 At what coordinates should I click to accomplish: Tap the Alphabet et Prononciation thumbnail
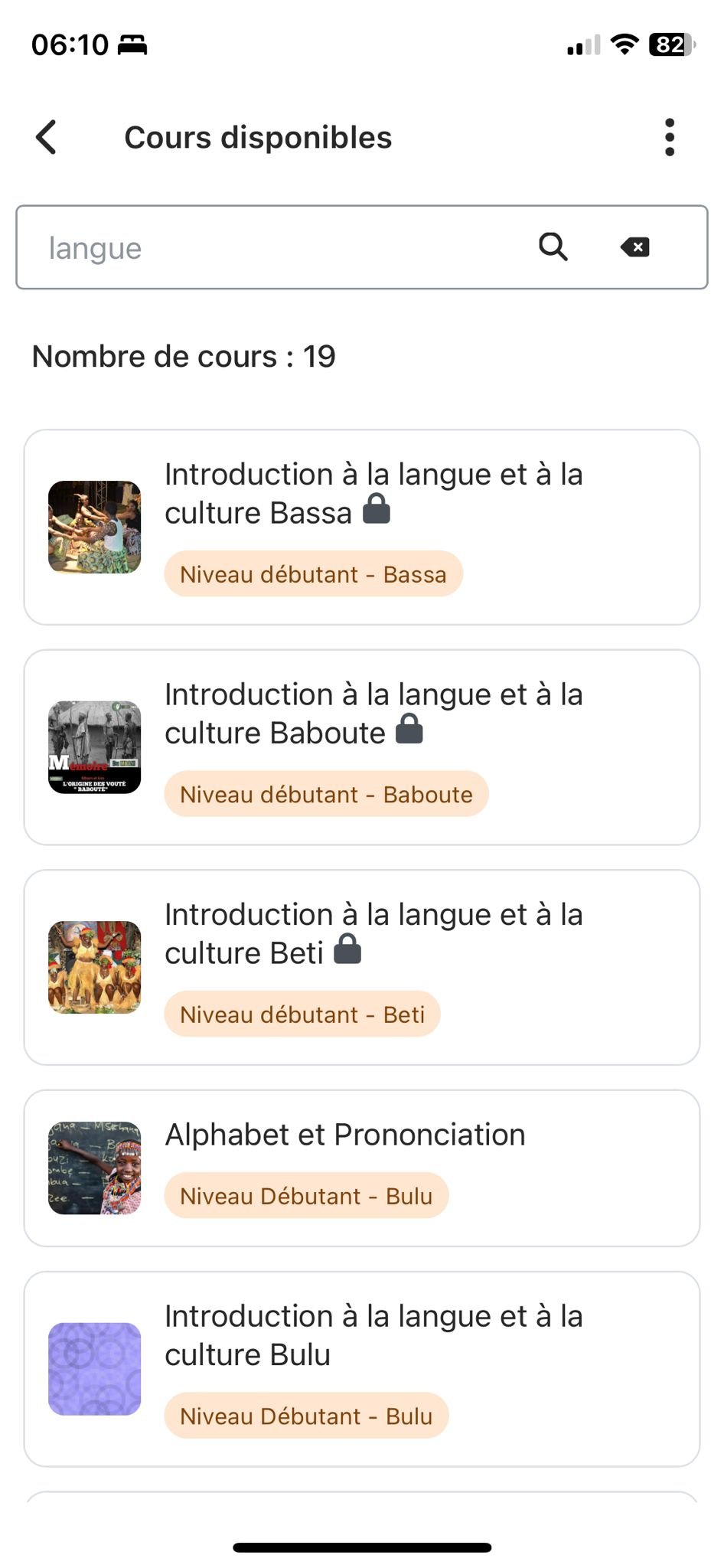click(95, 1168)
